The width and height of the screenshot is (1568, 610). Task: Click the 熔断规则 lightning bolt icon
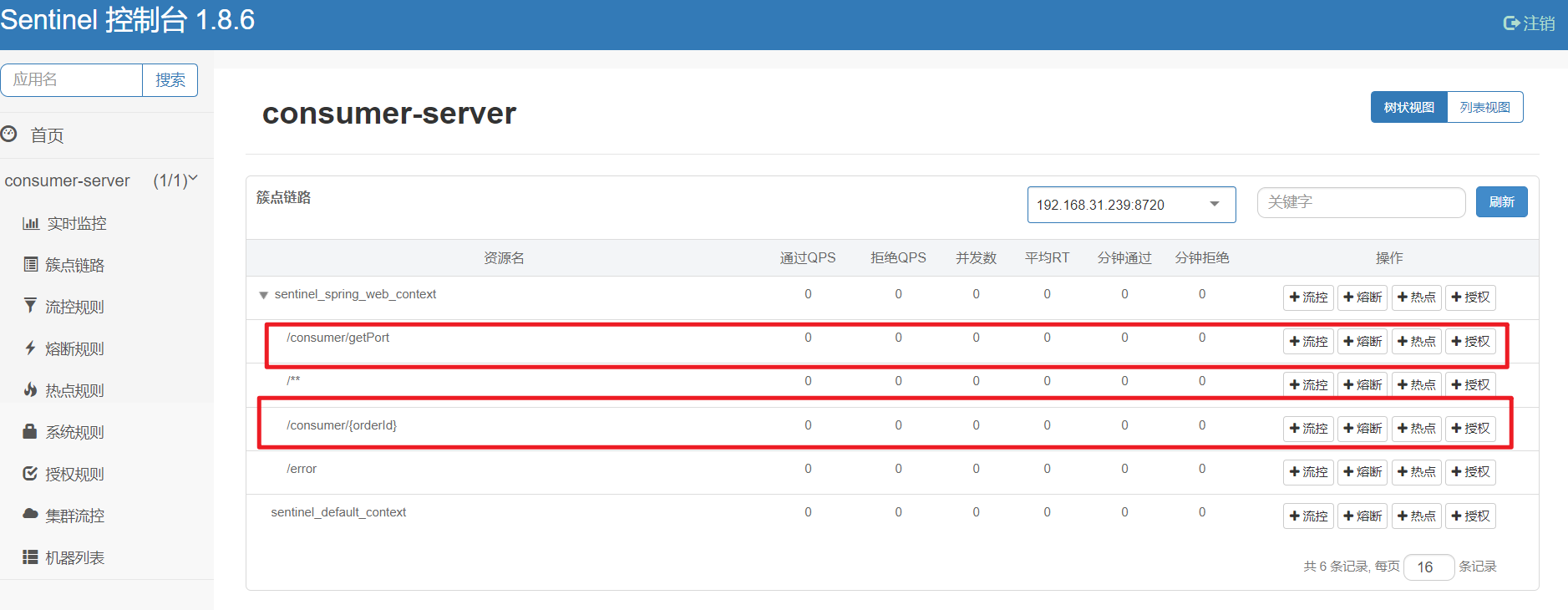(30, 348)
